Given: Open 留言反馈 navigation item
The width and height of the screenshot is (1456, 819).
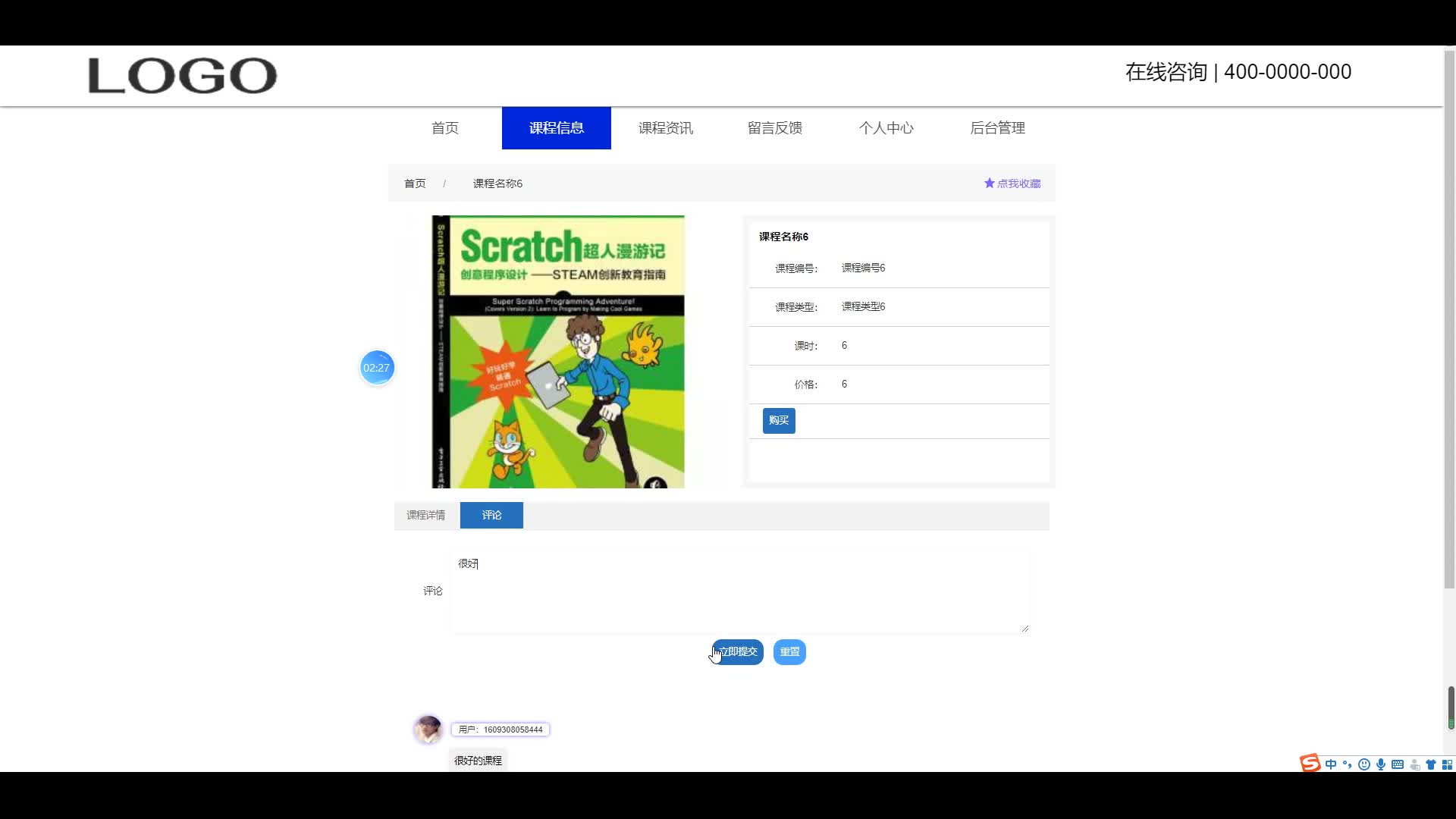Looking at the screenshot, I should point(775,128).
